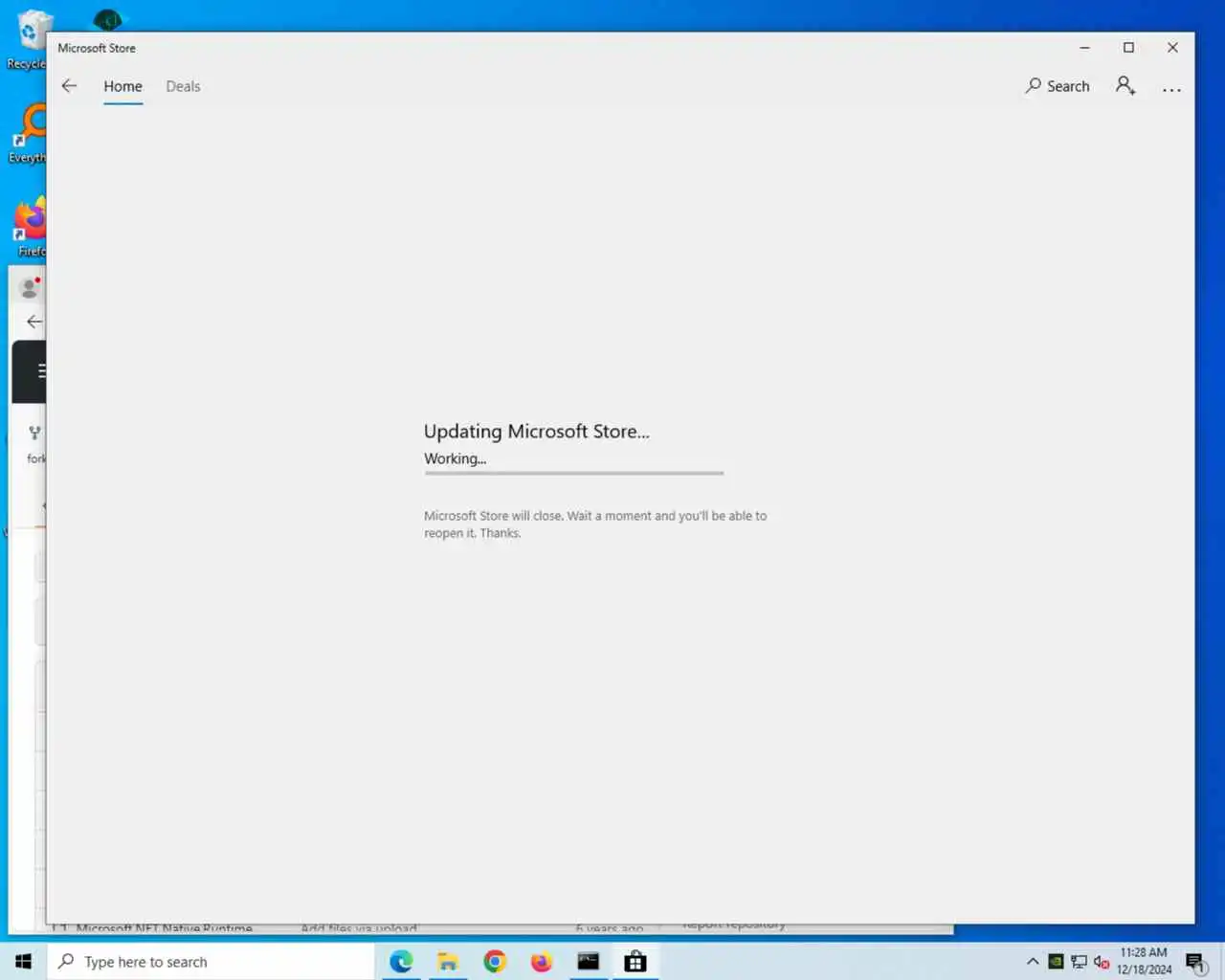Screen dimensions: 1225x980
Task: Click the network status tray icon
Action: [x=1079, y=962]
